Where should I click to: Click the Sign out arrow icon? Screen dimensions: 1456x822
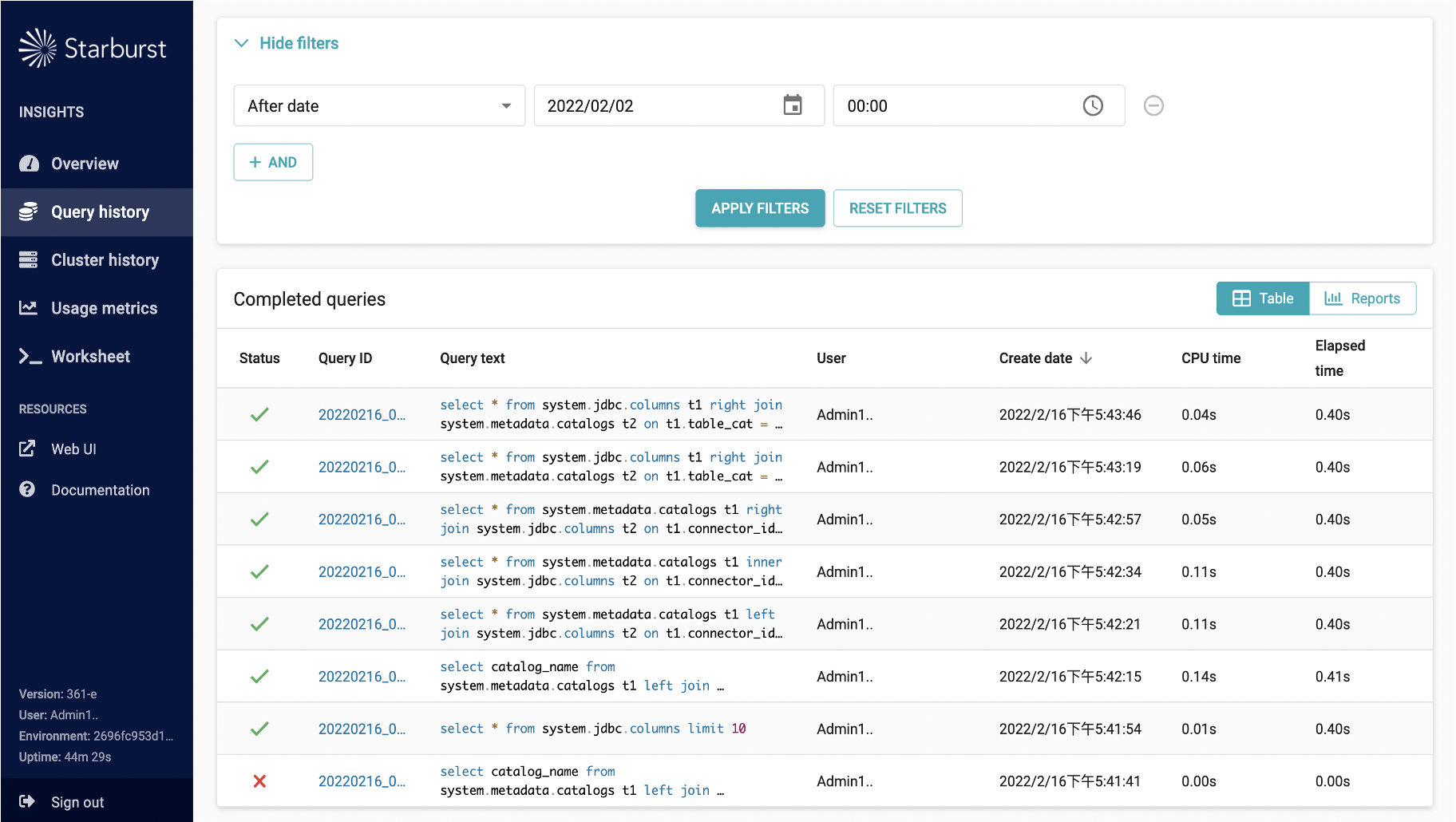27,801
